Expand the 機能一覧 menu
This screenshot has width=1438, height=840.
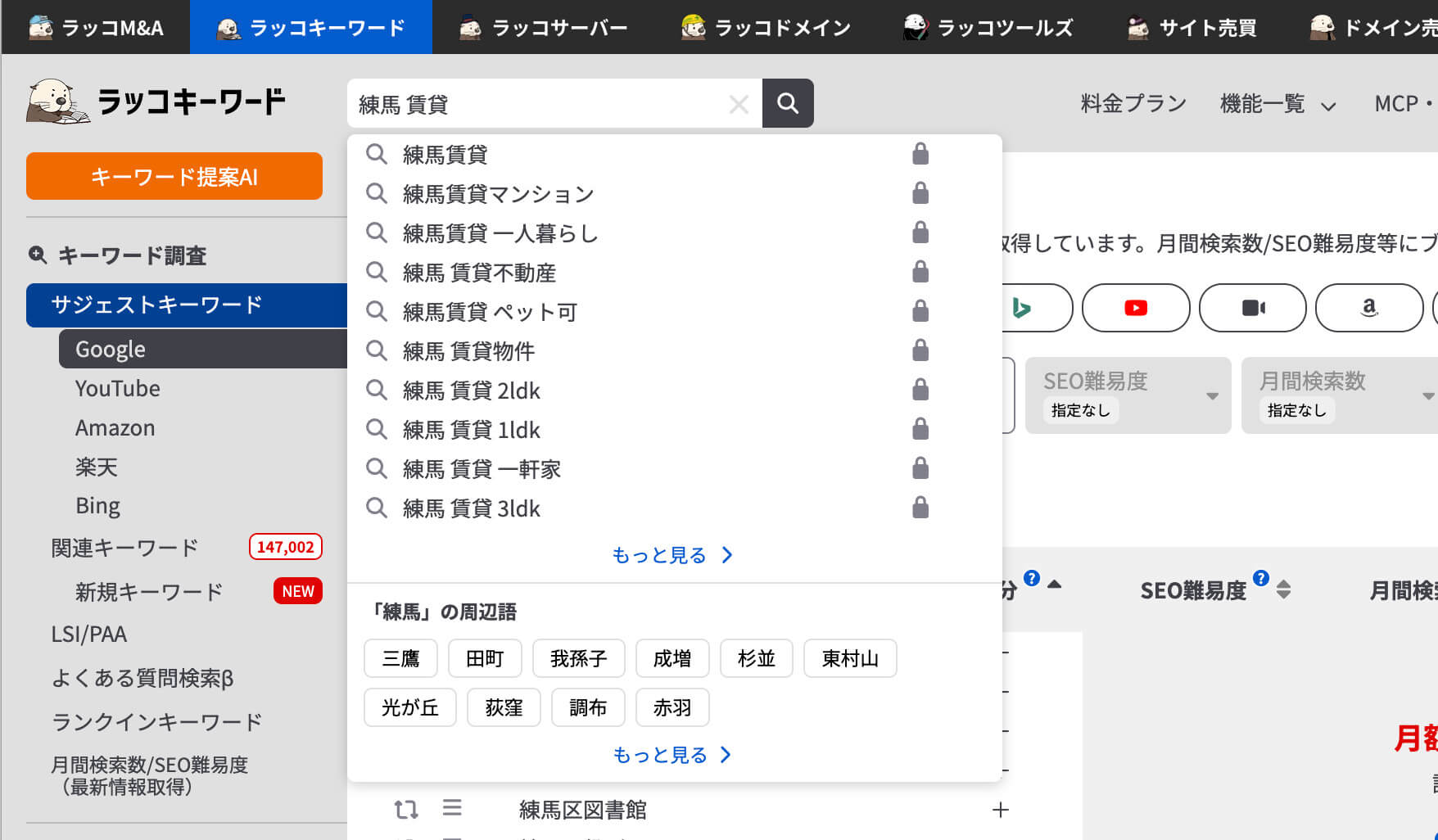[1277, 104]
